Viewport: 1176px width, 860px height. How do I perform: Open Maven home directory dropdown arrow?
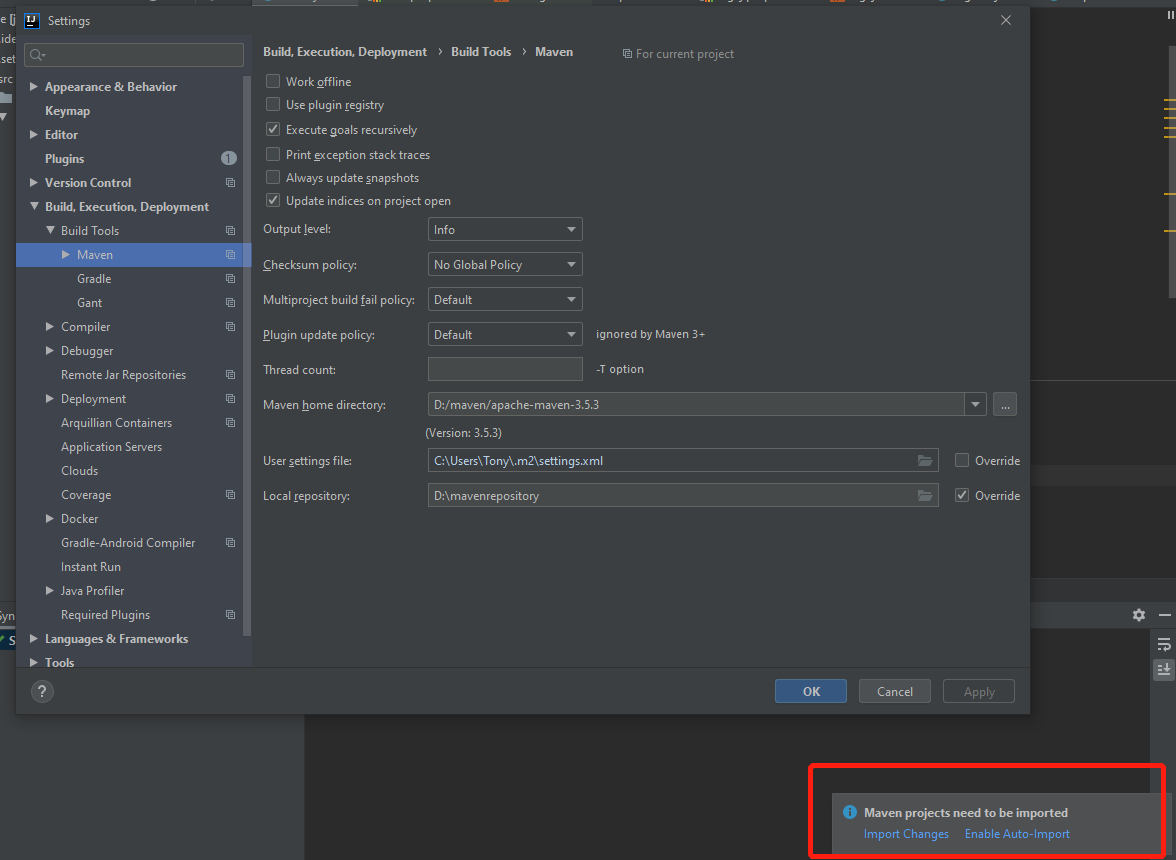[x=975, y=405]
